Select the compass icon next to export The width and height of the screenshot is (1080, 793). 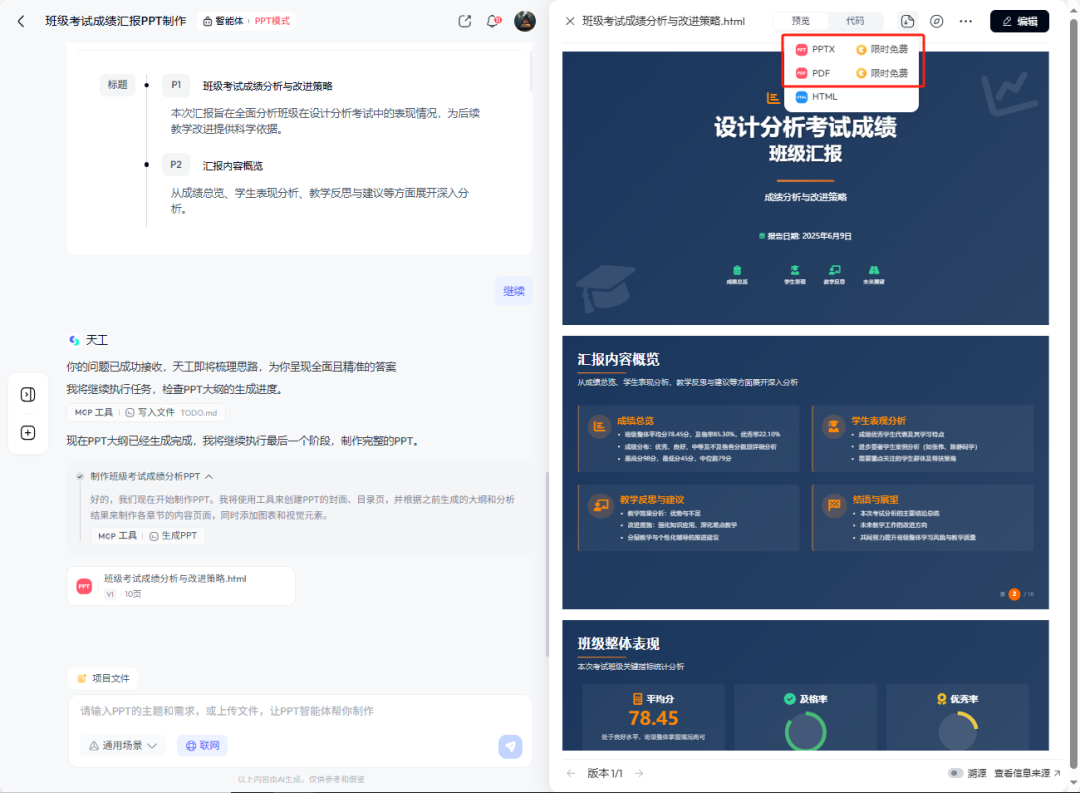[936, 20]
